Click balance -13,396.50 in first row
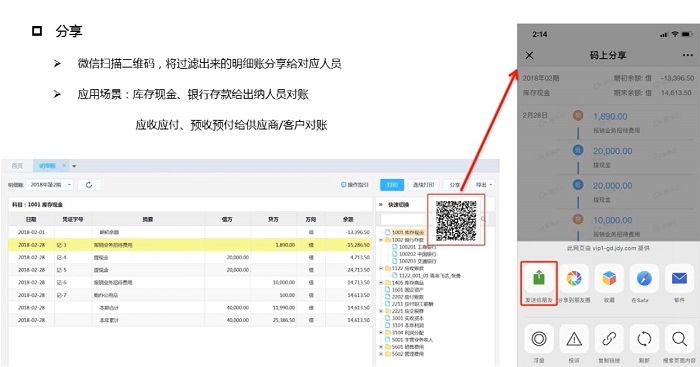700x367 pixels. tap(357, 232)
